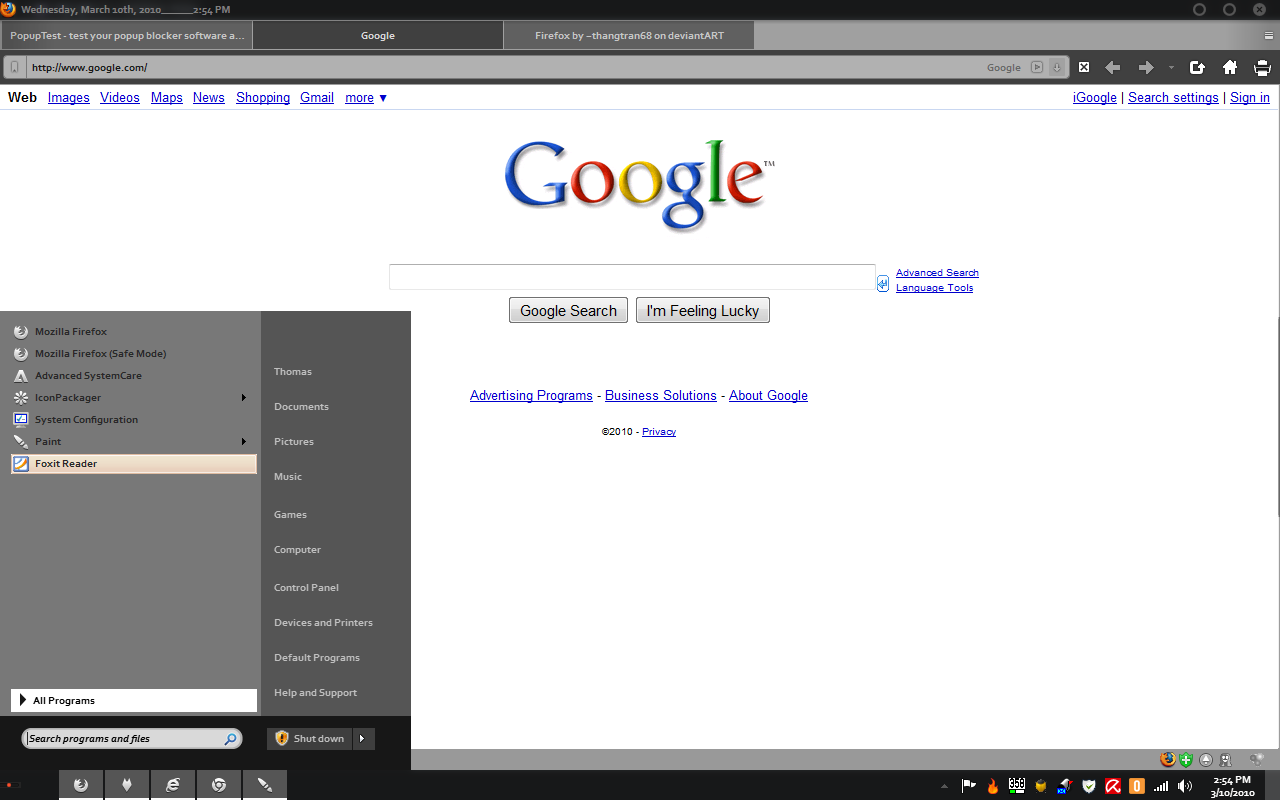The height and width of the screenshot is (800, 1280).
Task: Switch to Firefox deviantART tab
Action: [629, 35]
